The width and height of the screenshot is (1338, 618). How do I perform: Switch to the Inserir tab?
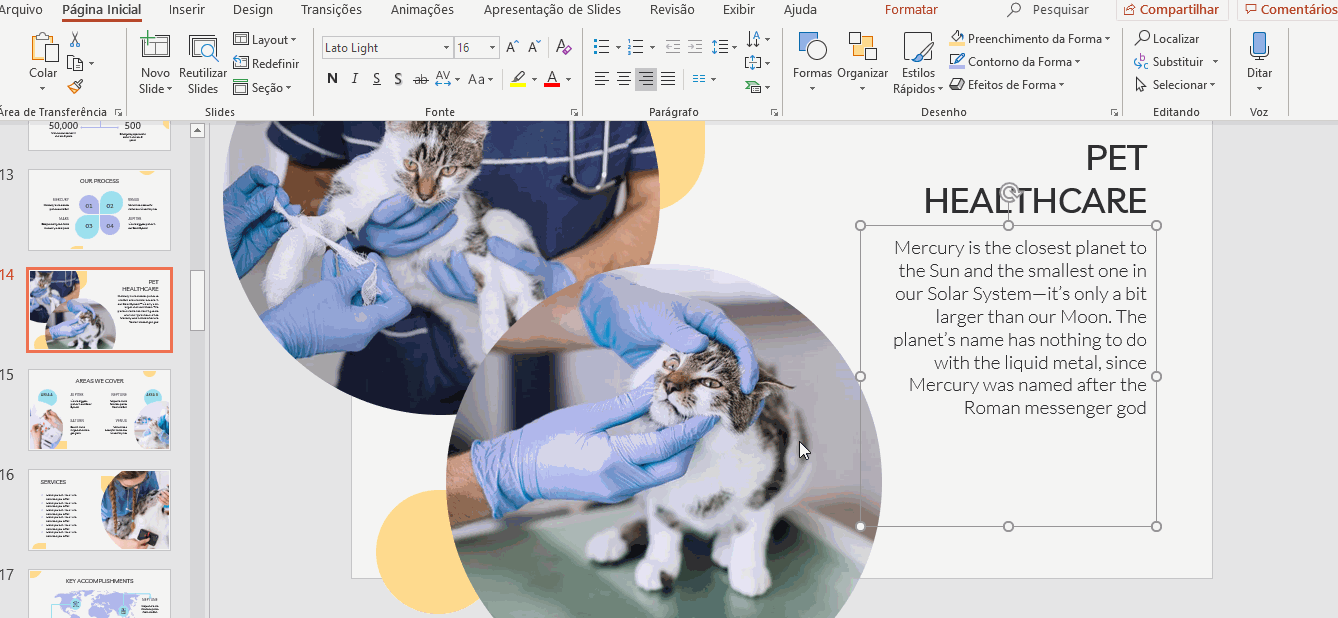coord(187,10)
